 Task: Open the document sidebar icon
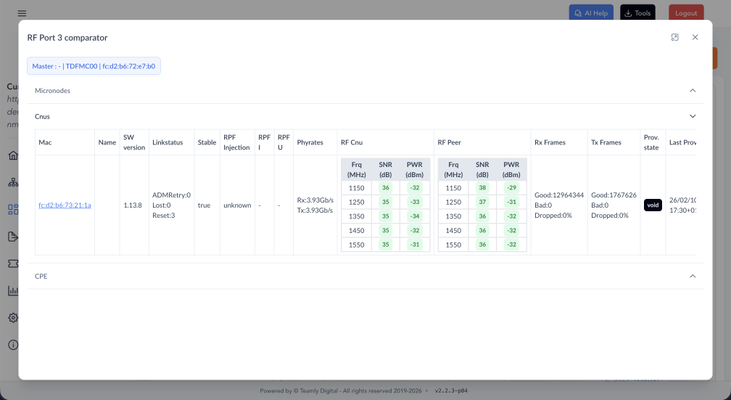point(13,236)
